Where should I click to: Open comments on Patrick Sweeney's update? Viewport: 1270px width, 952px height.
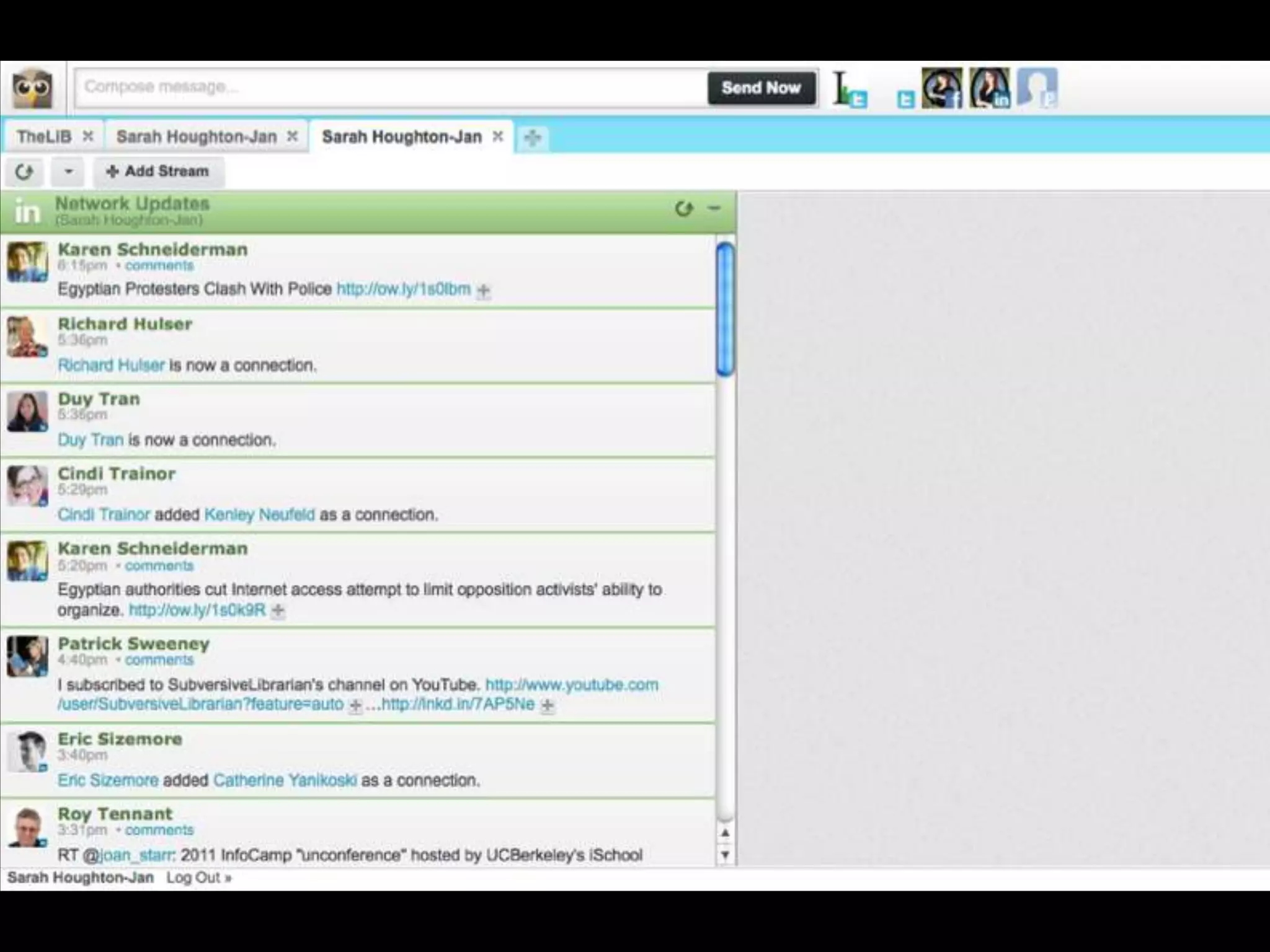pyautogui.click(x=159, y=660)
